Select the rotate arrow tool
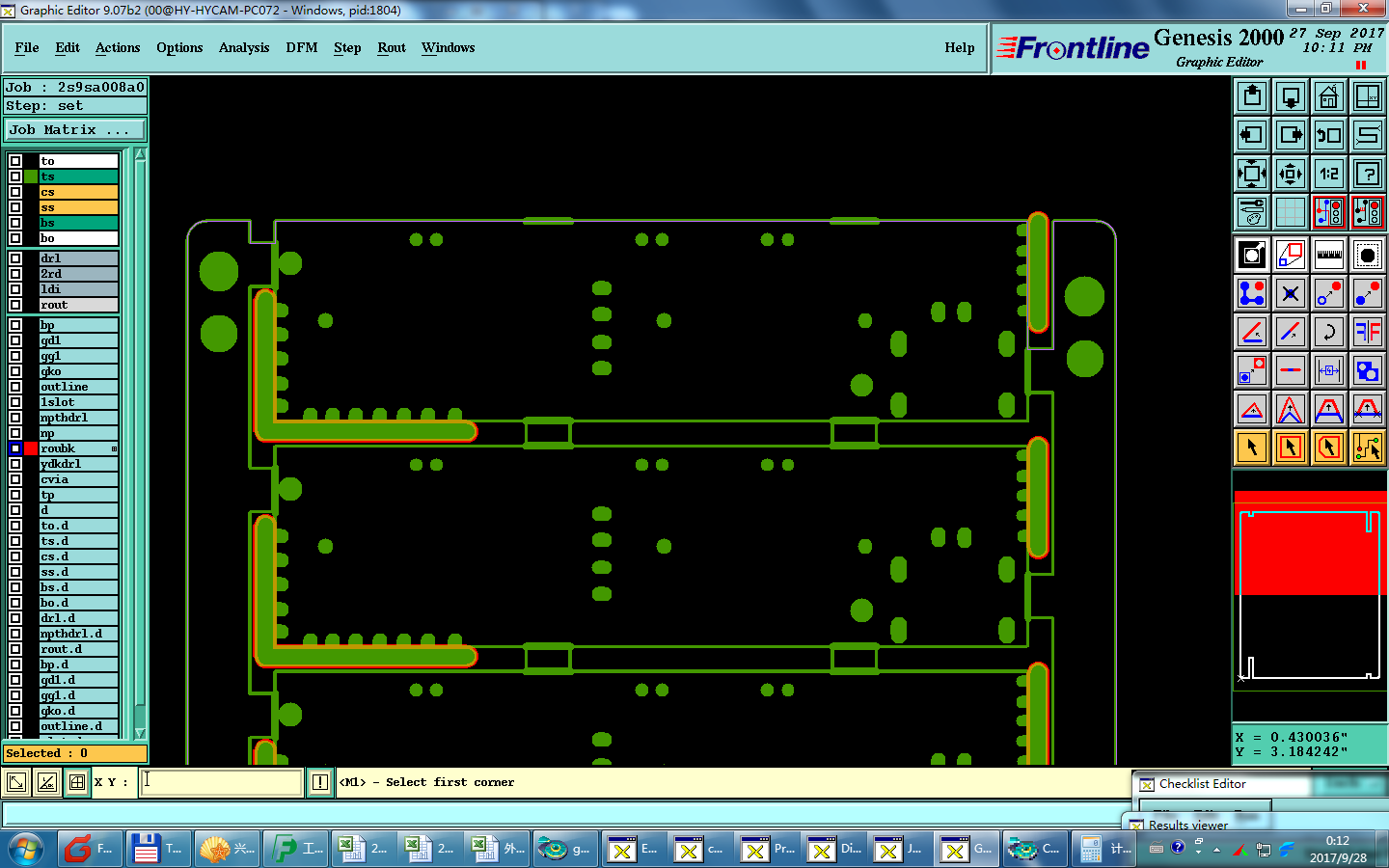Viewport: 1389px width, 868px height. point(1329,332)
